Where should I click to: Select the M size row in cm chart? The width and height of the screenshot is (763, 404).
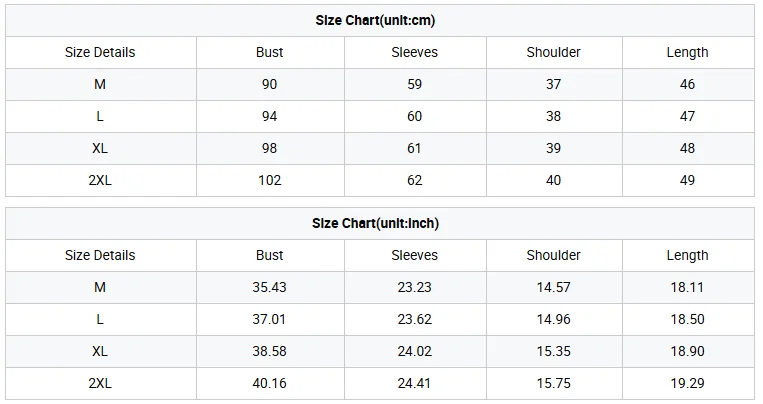[380, 84]
